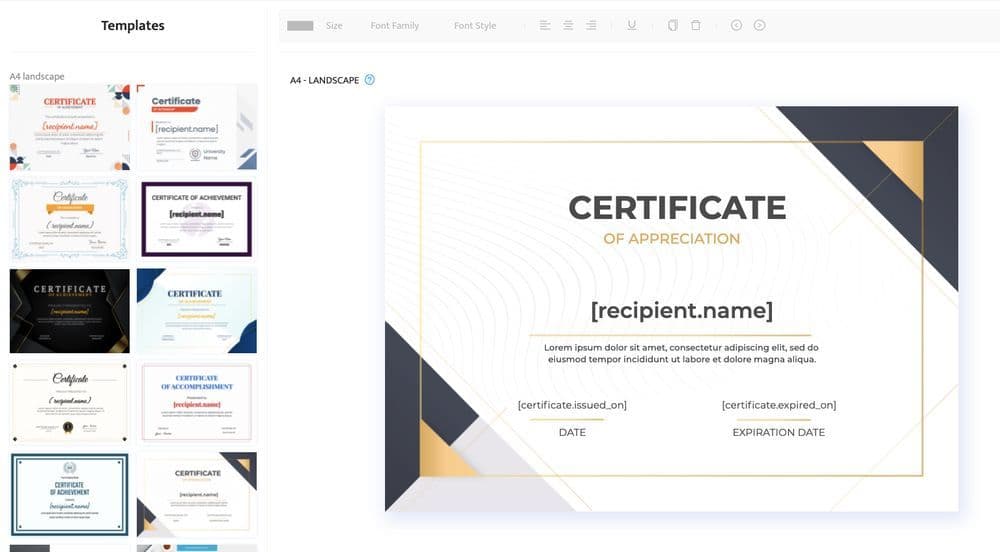The height and width of the screenshot is (552, 1000).
Task: Click the CERTIFICATE heading on the canvas
Action: (x=677, y=208)
